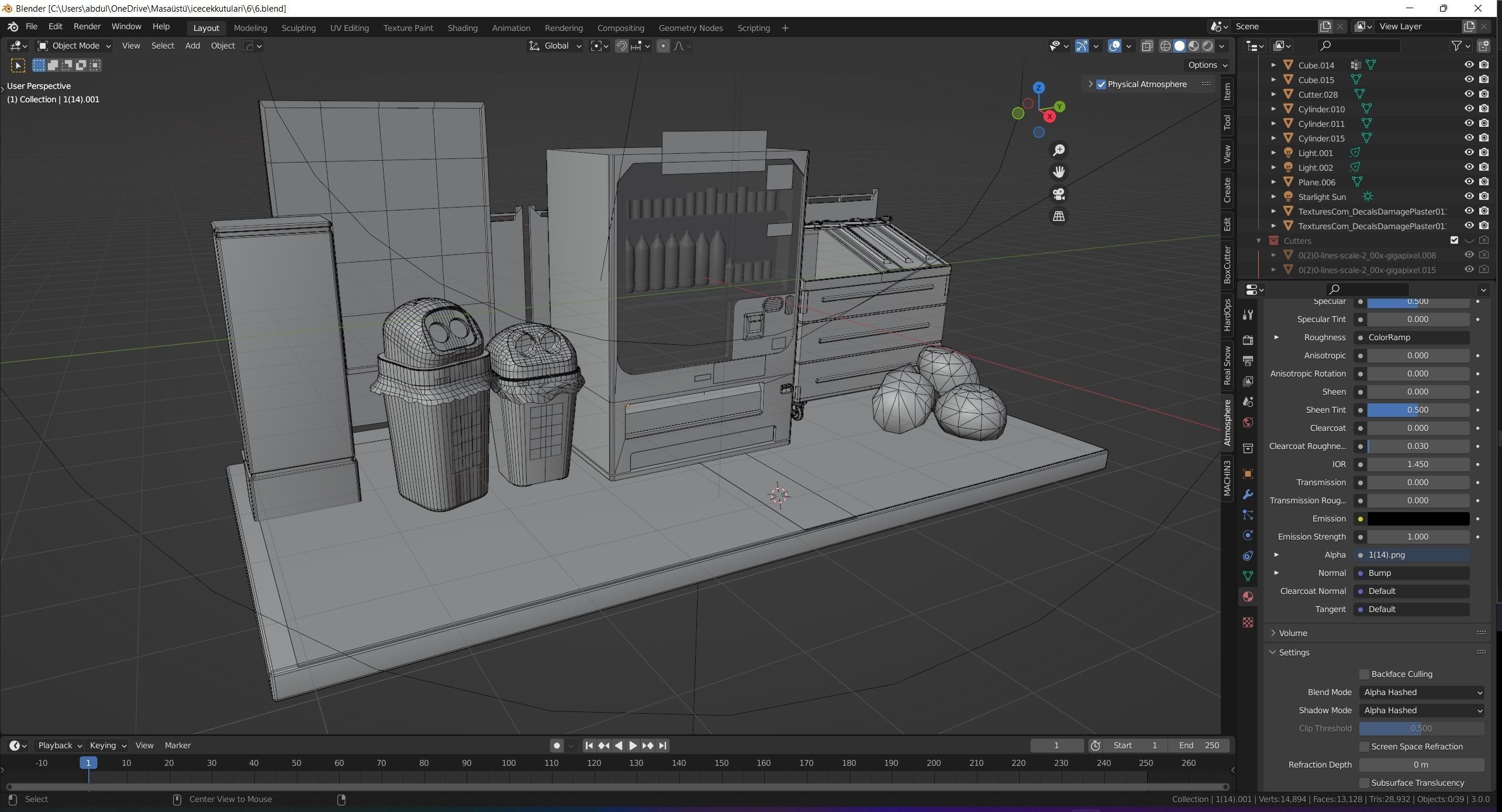This screenshot has width=1502, height=812.
Task: Click the End frame 250 field
Action: [x=1199, y=745]
